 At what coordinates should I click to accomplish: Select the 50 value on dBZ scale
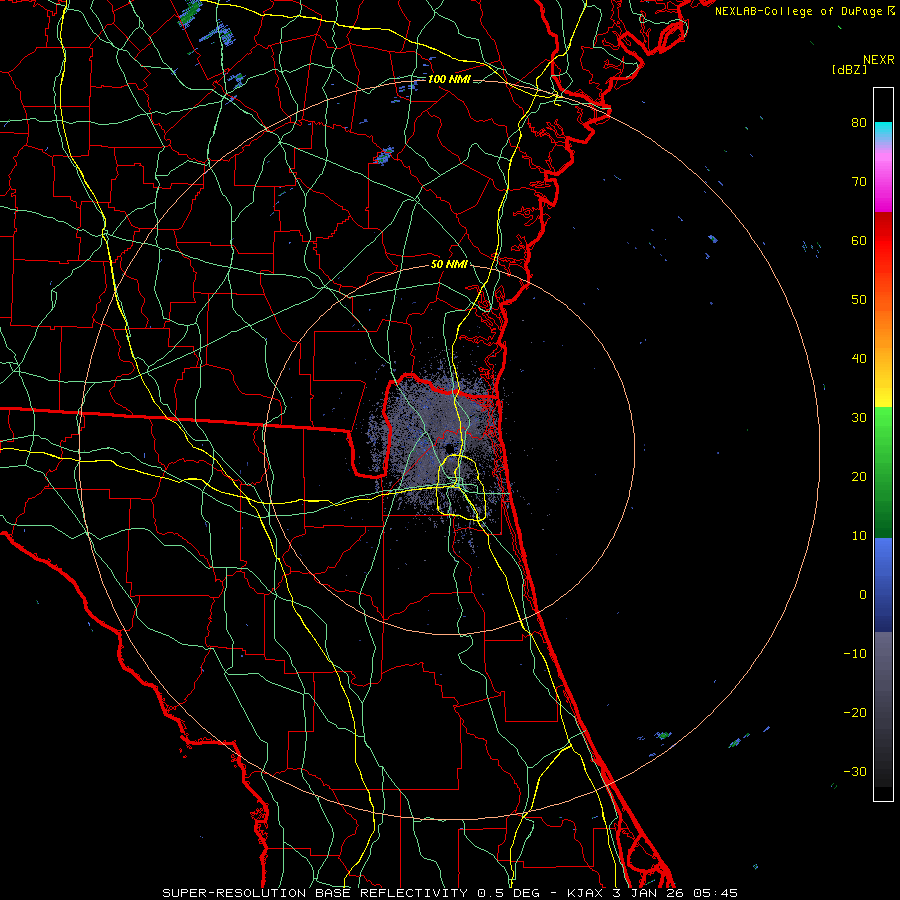pos(859,300)
